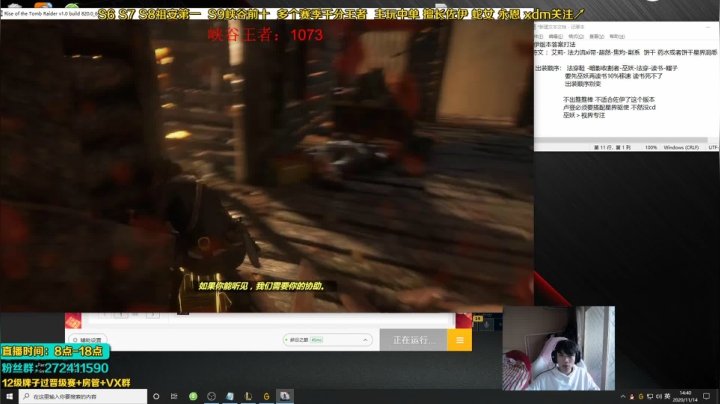Open the 辅助设置 settings button
This screenshot has width=720, height=404.
[x=88, y=340]
